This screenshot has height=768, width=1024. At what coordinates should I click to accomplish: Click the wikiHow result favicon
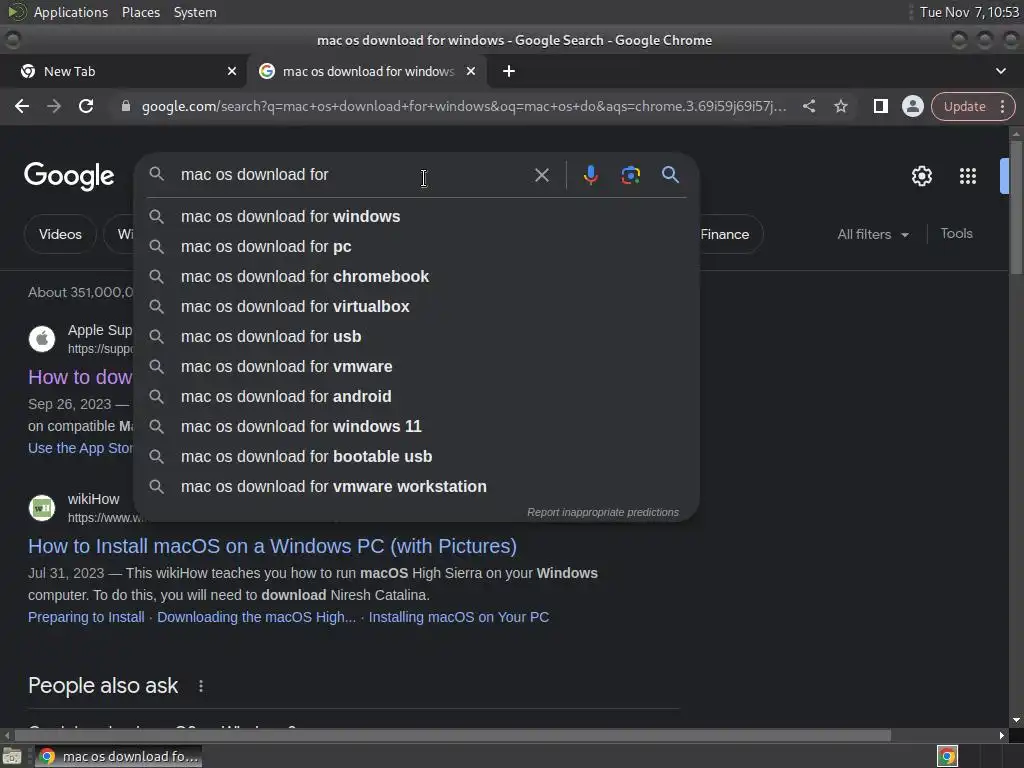[x=42, y=507]
